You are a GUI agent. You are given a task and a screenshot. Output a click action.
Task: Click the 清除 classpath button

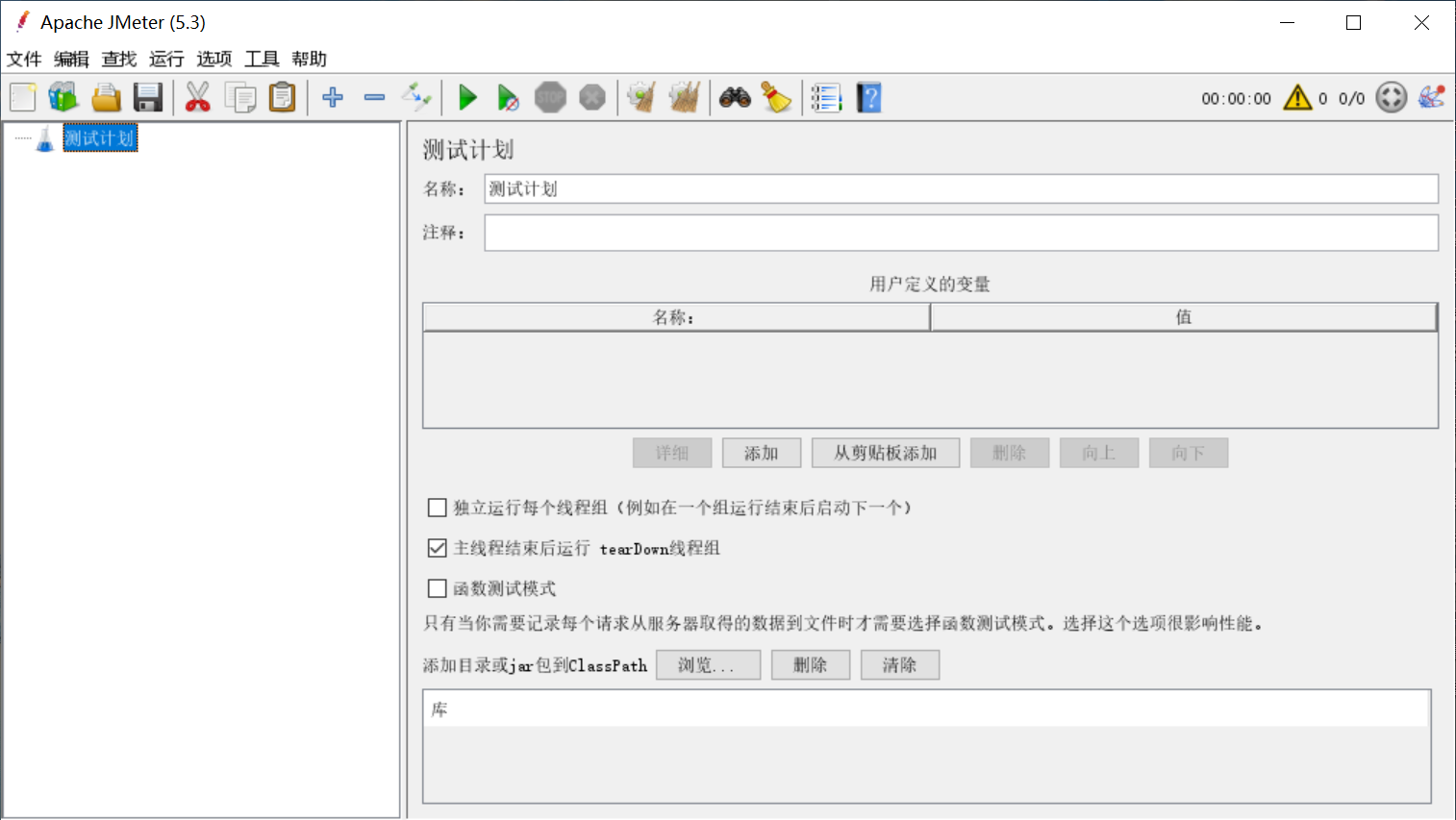[x=900, y=665]
